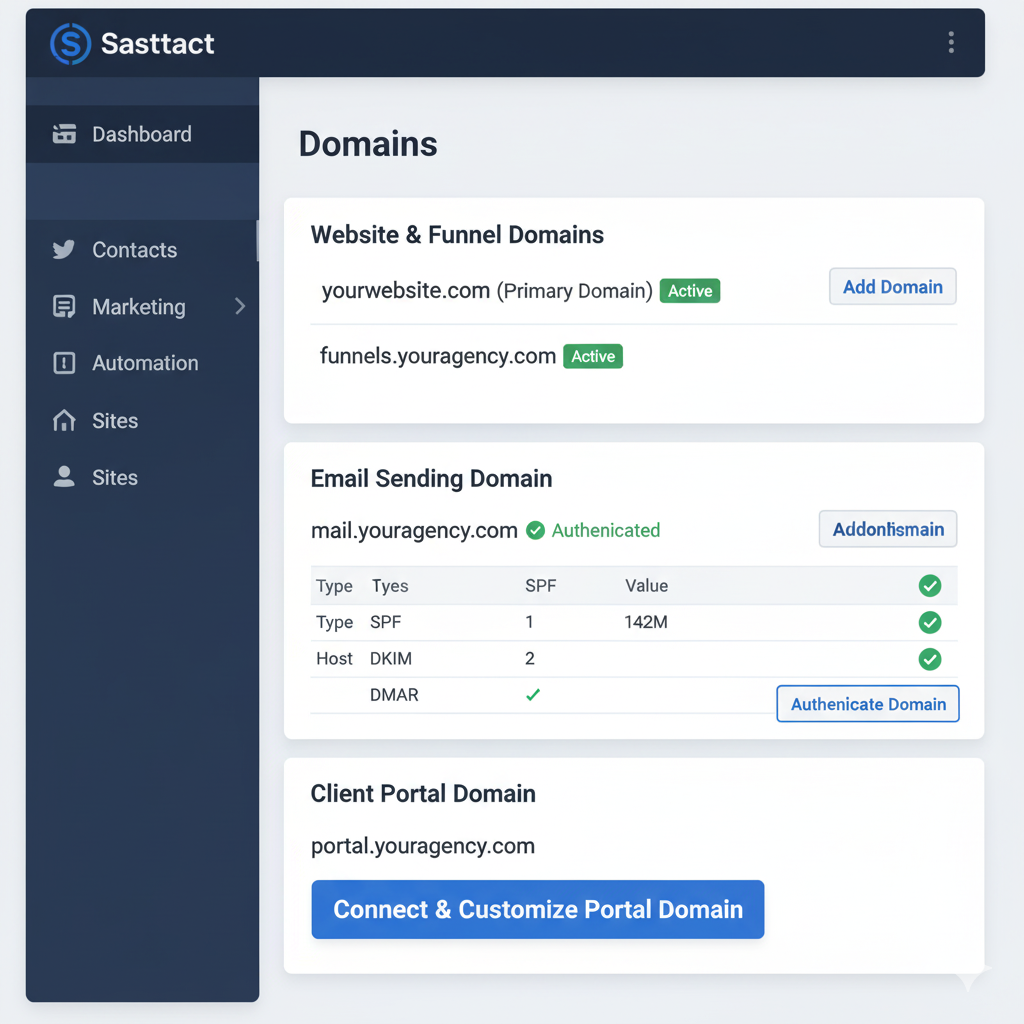Click the green Authenticated check icon

click(x=536, y=530)
